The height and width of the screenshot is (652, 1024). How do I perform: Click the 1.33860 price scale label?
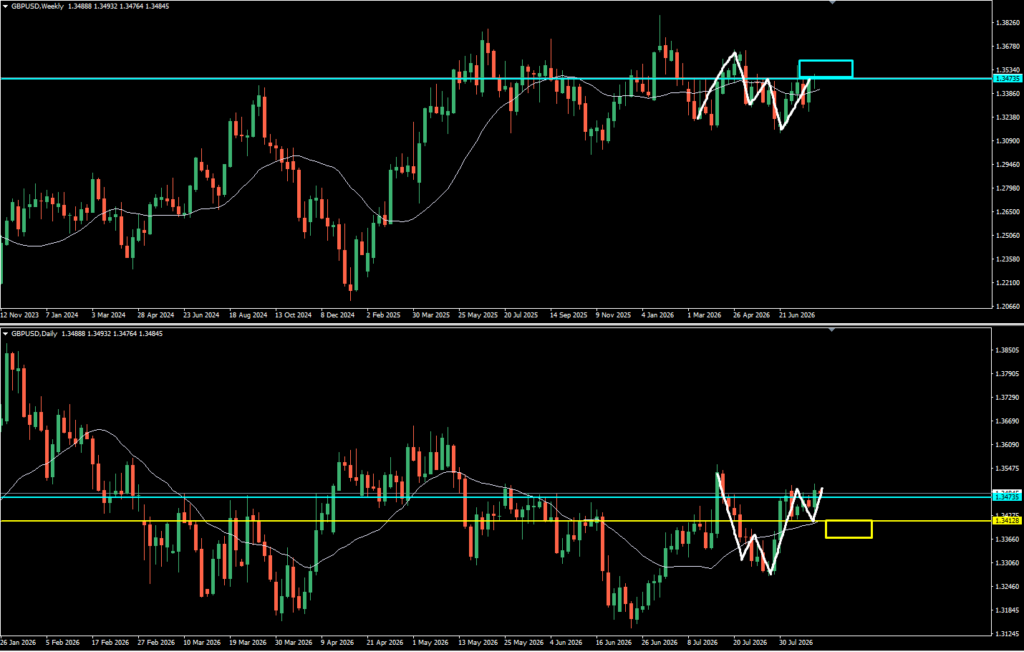[1008, 94]
